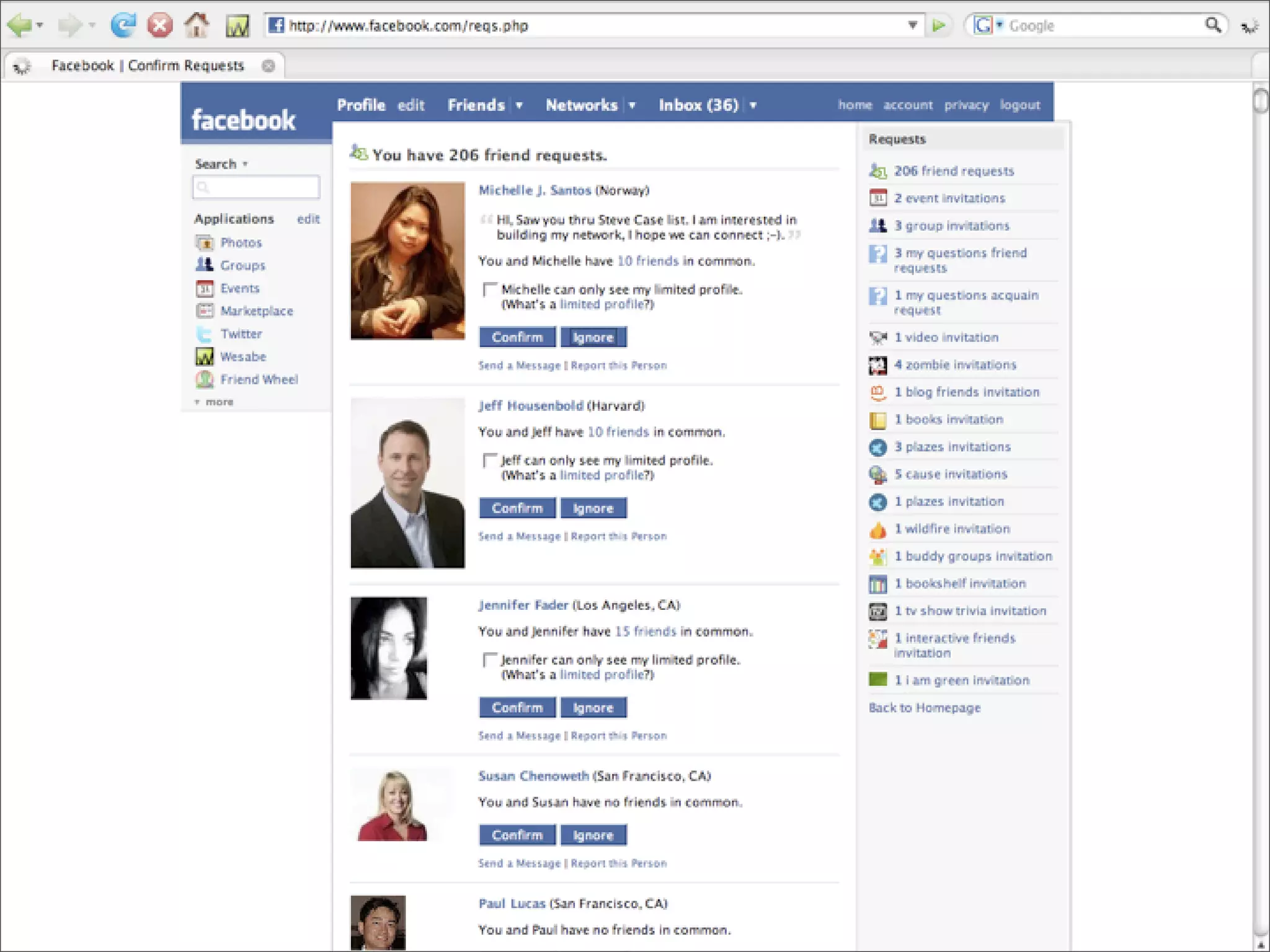This screenshot has width=1270, height=952.
Task: Click the search magnifier in Google box
Action: tap(1213, 25)
